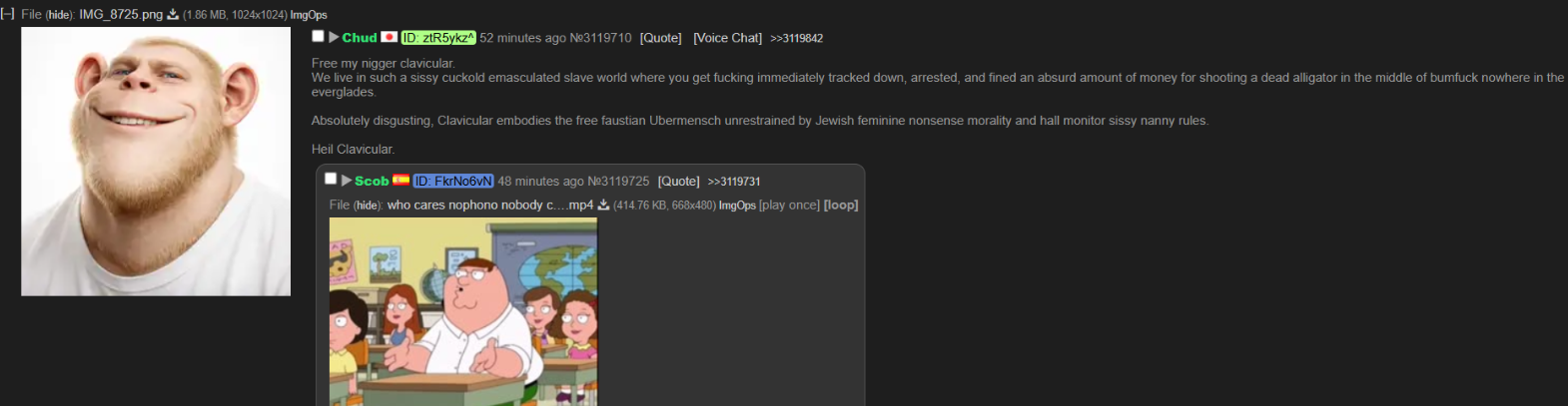
Task: Click [Quote] on post 3119710
Action: click(x=660, y=38)
